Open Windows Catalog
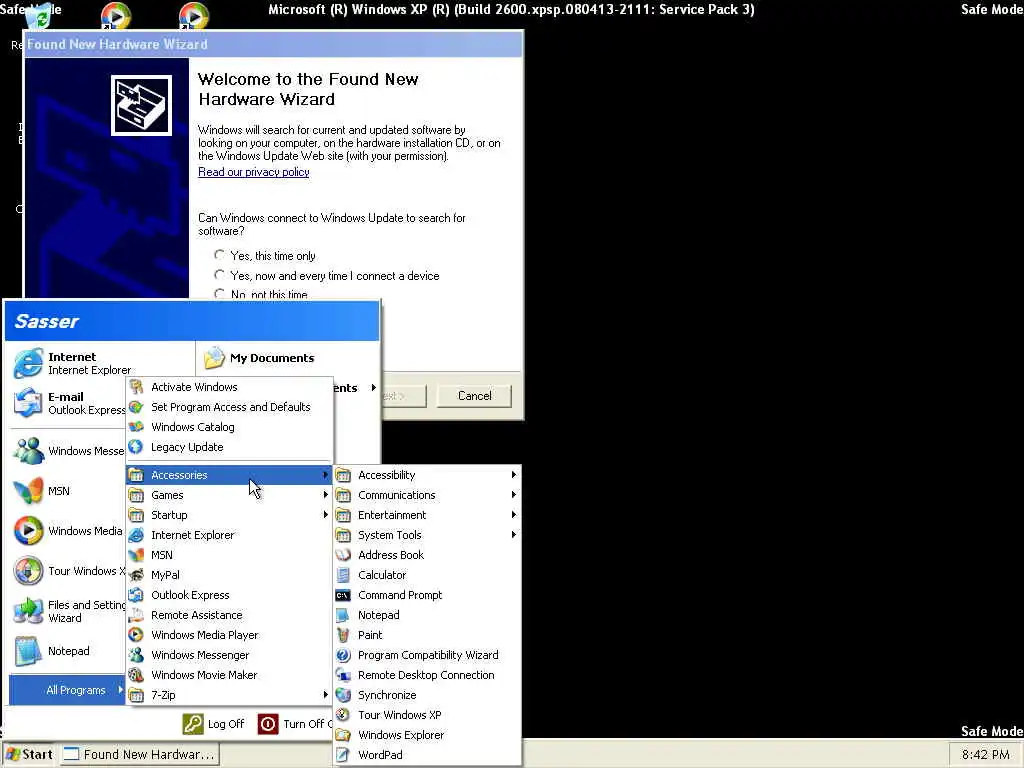The width and height of the screenshot is (1024, 768). (x=229, y=426)
